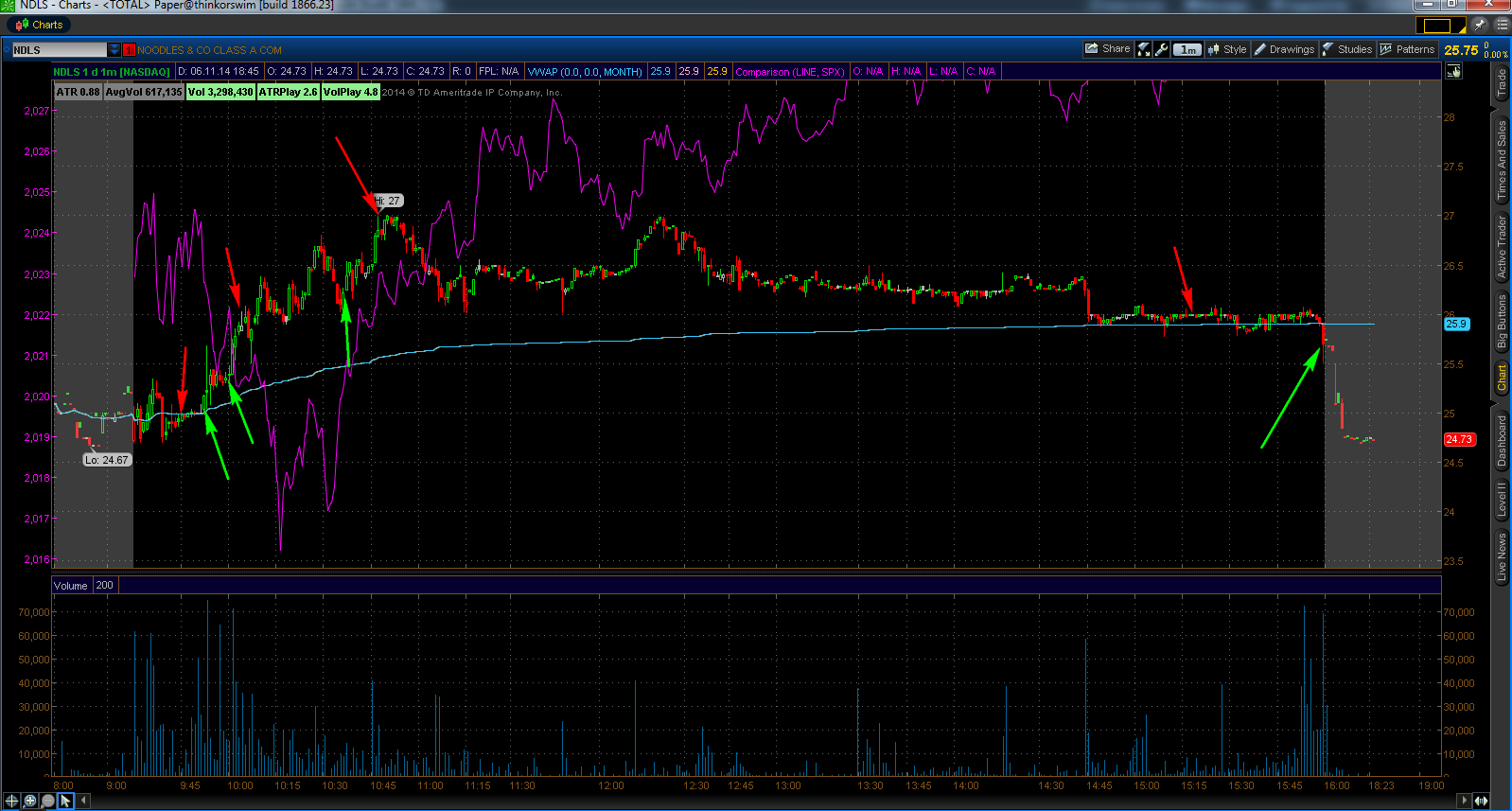Open the Patterns menu
Viewport: 1512px width, 811px height.
point(1408,49)
